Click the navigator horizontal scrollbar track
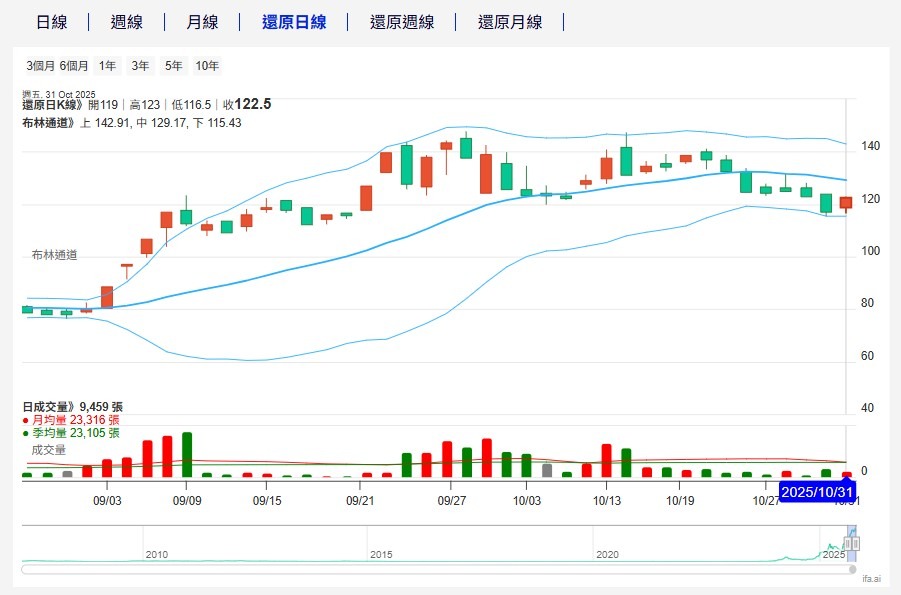The height and width of the screenshot is (595, 901). click(x=430, y=569)
